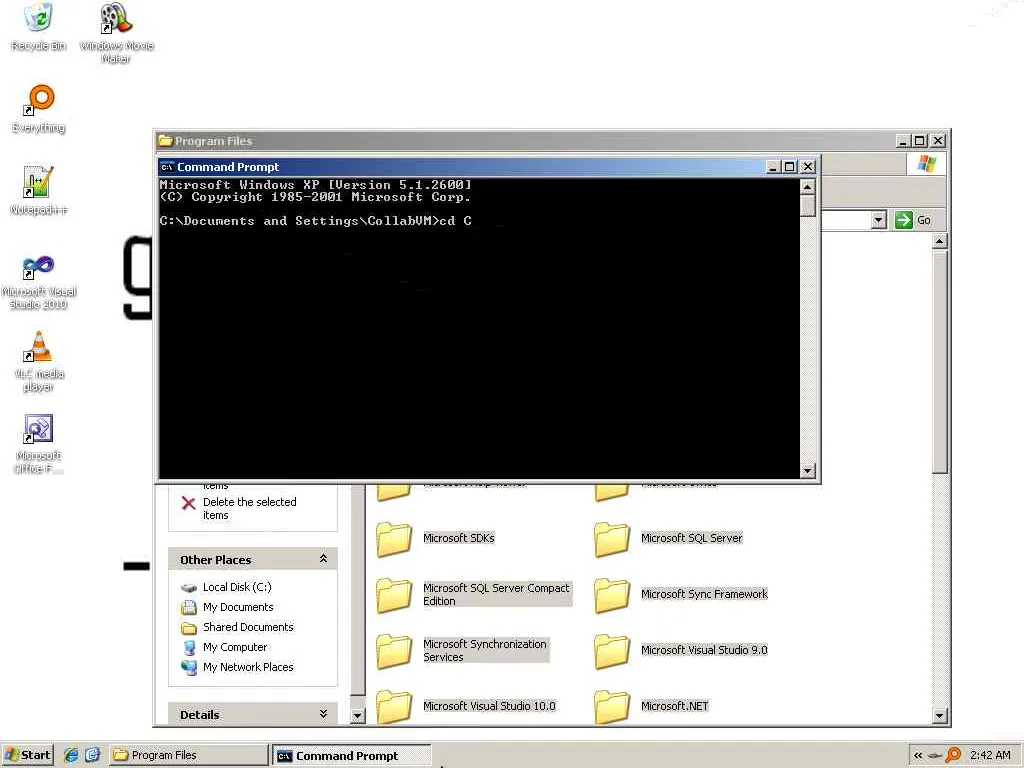Collapse the Other Places panel
The image size is (1024, 768).
323,559
